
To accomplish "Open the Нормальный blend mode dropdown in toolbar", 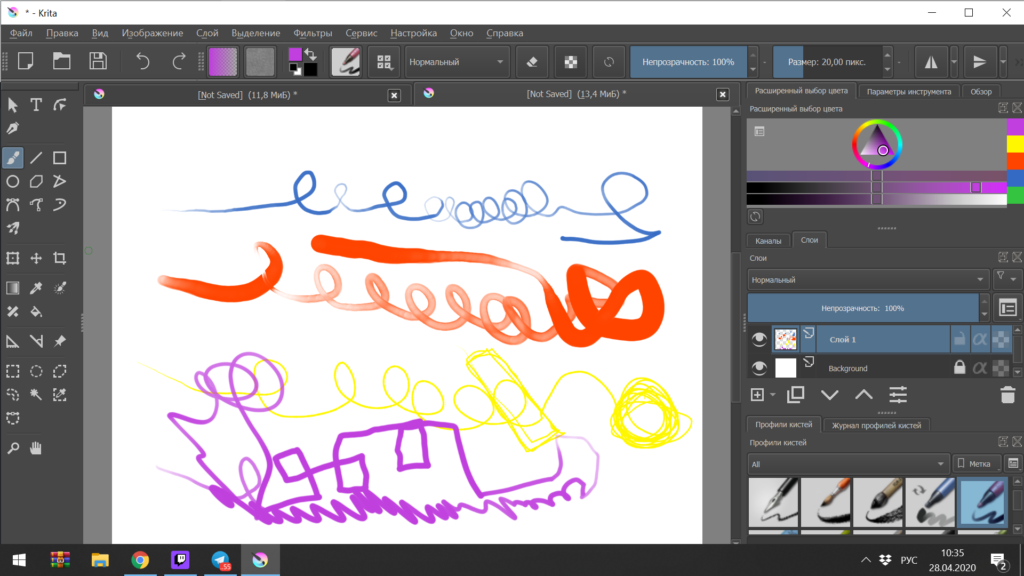I will click(x=457, y=61).
